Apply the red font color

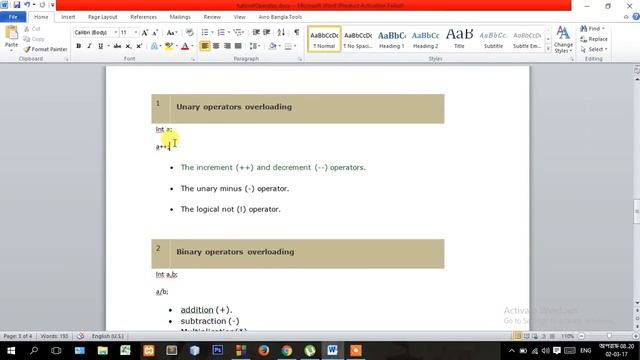185,46
